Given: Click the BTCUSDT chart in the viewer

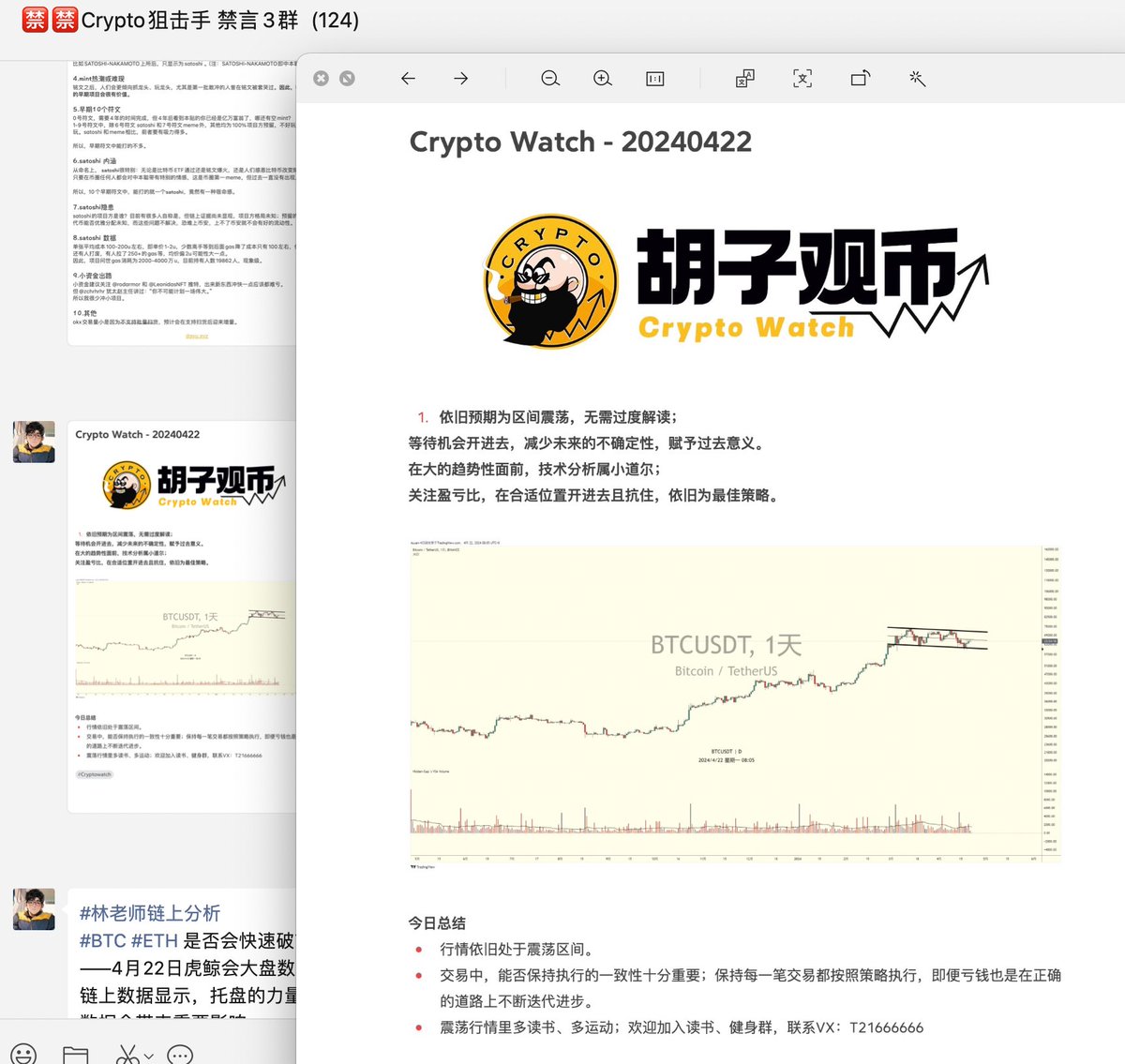Looking at the screenshot, I should (735, 705).
